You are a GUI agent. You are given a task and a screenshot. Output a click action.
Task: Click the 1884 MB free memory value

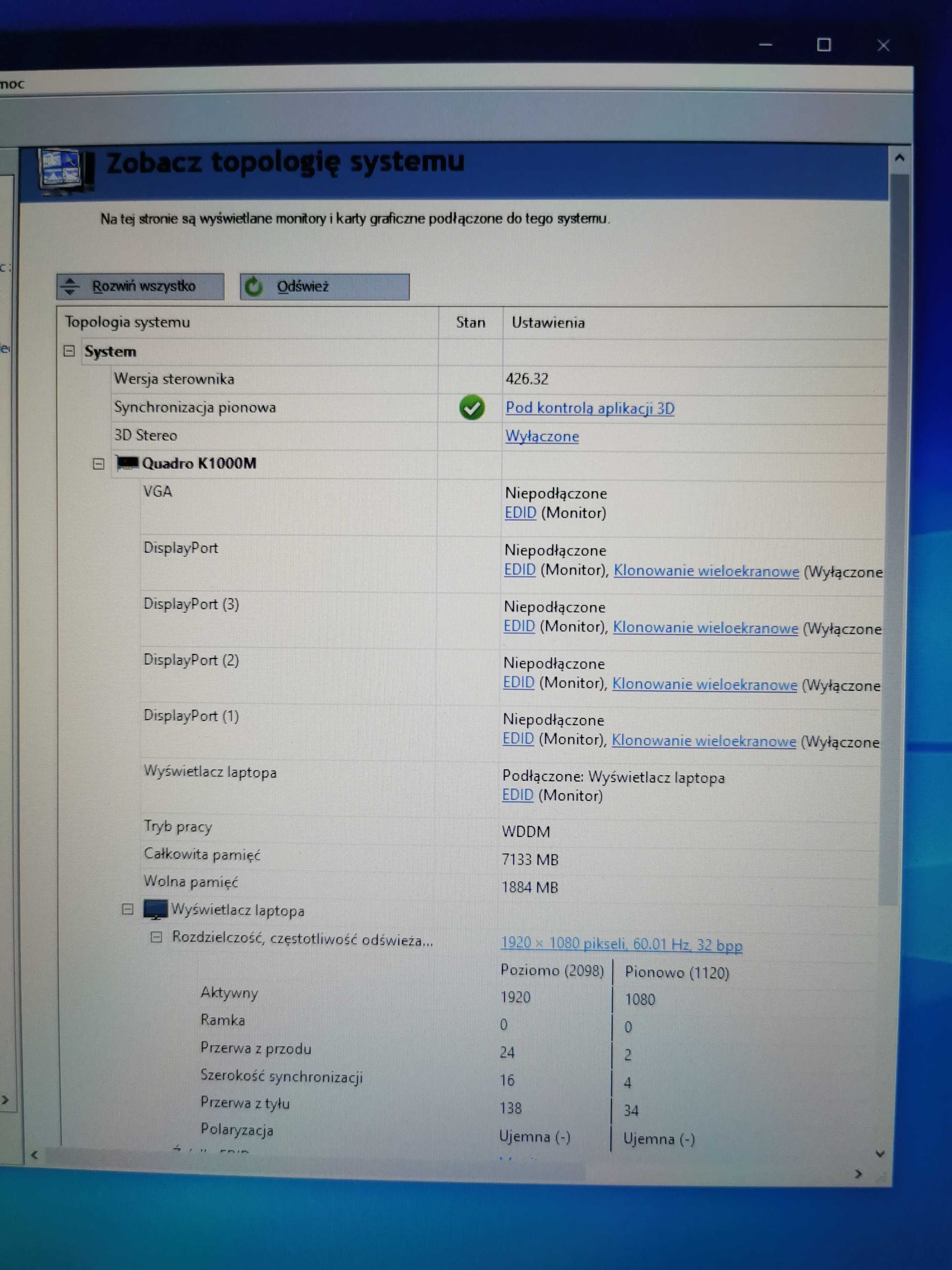(x=530, y=887)
